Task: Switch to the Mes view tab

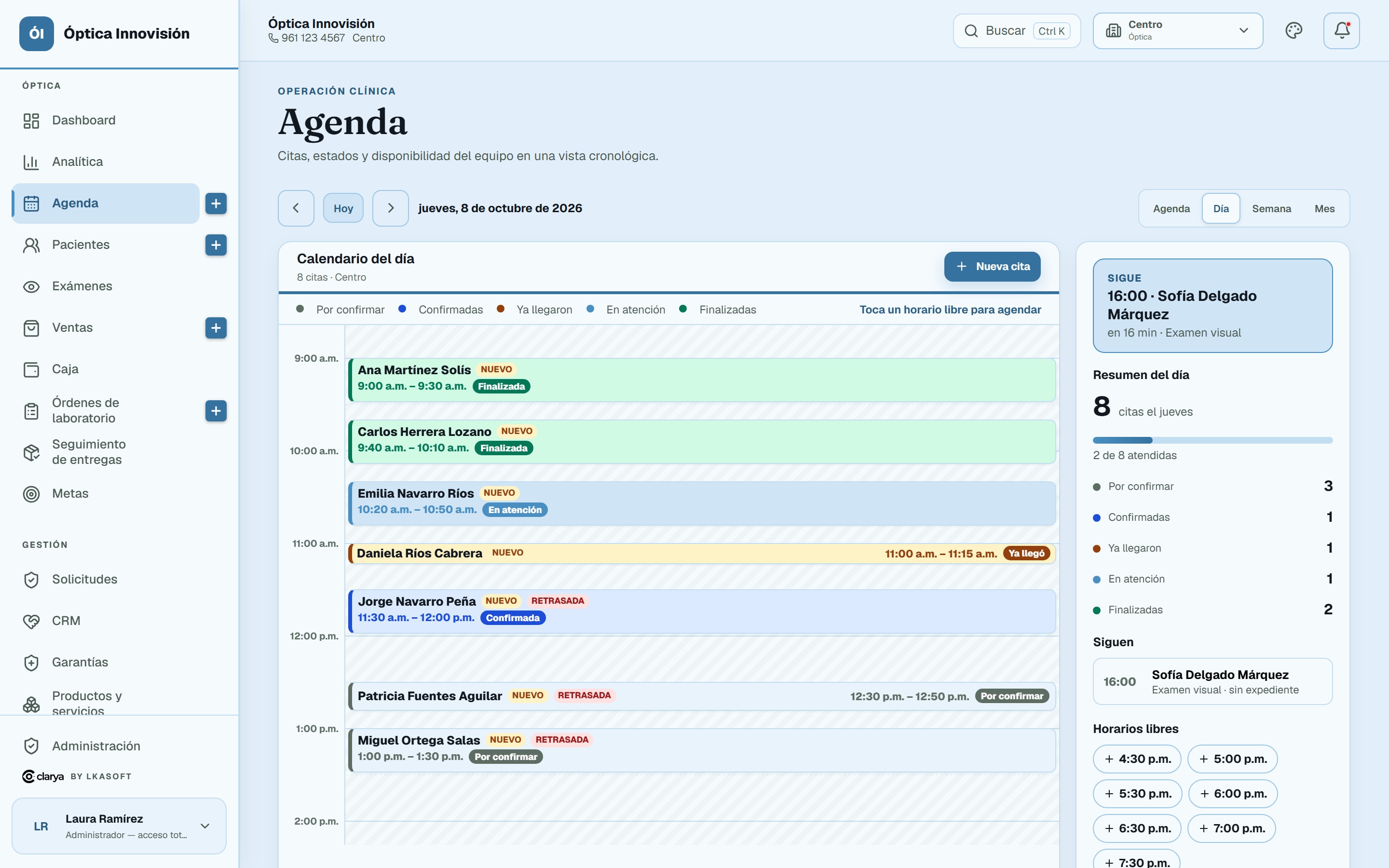Action: click(x=1324, y=209)
